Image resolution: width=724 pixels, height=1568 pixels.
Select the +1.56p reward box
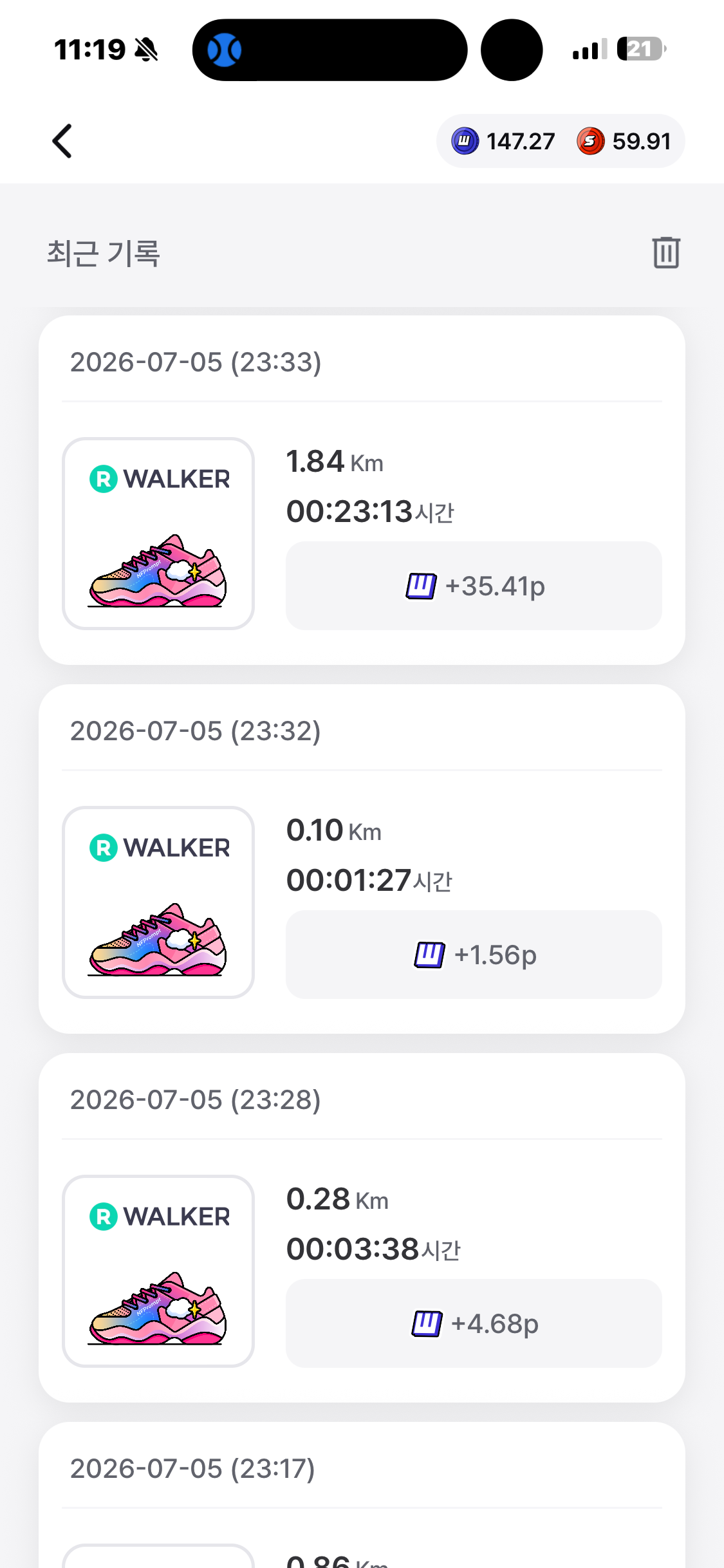474,955
